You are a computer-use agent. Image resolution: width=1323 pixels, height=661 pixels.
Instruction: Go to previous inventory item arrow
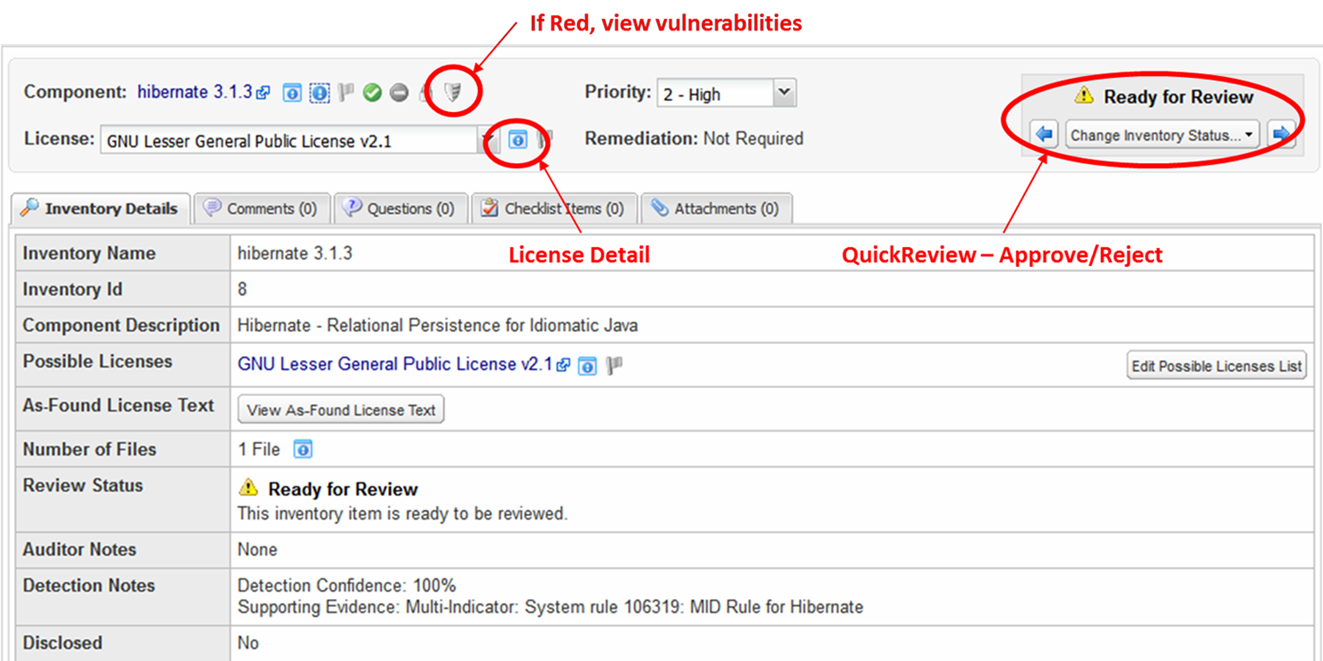(1044, 135)
